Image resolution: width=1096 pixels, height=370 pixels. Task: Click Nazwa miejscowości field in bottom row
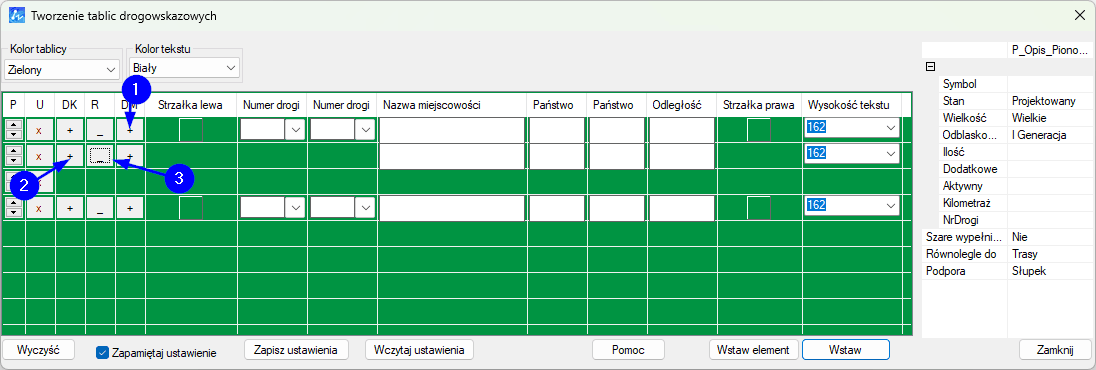click(452, 208)
